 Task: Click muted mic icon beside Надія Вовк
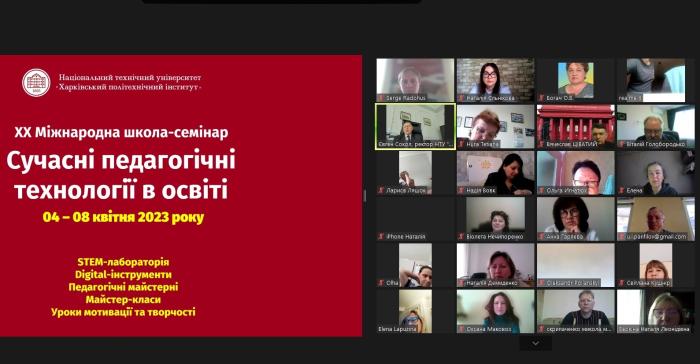tap(462, 190)
